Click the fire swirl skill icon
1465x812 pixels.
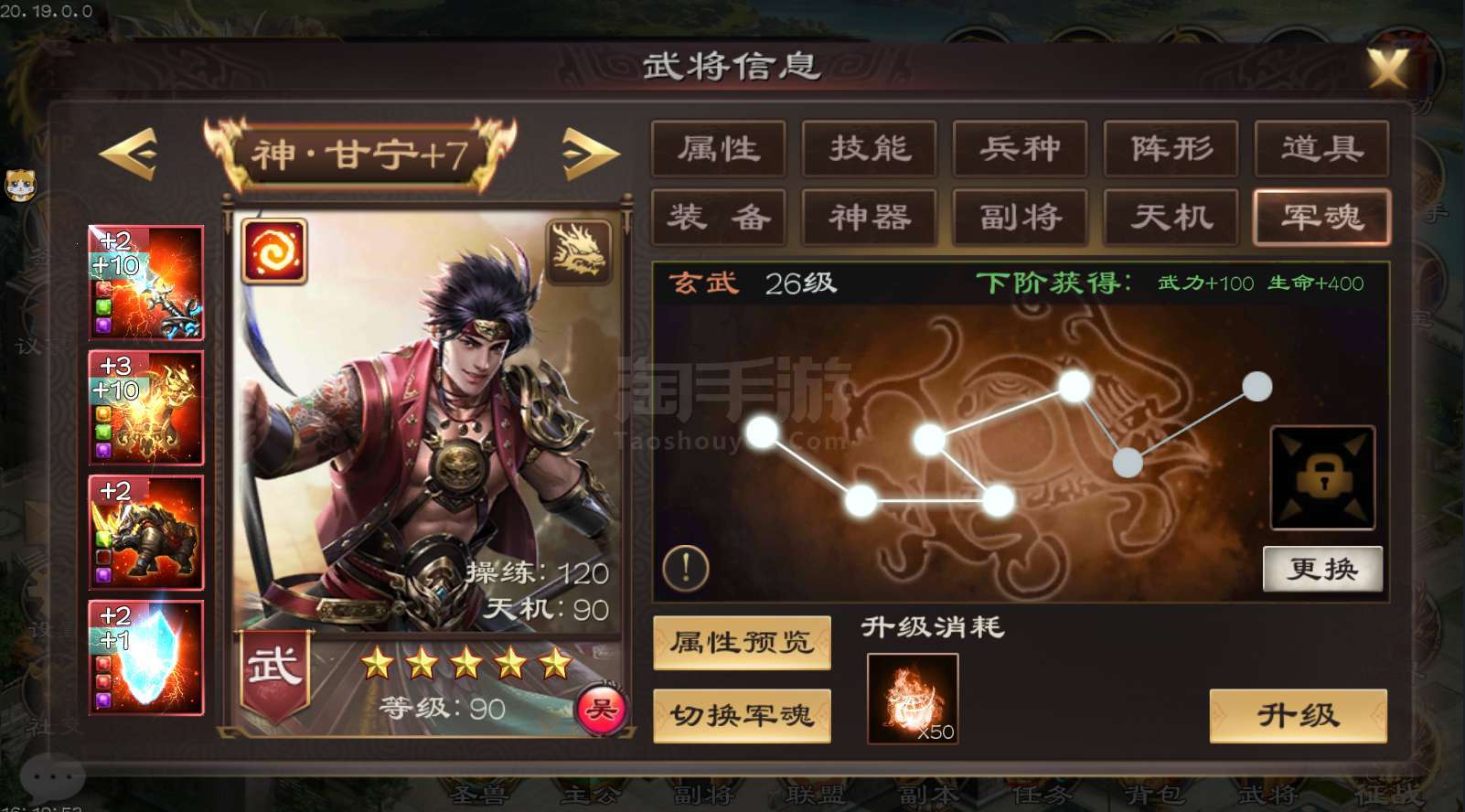(274, 251)
